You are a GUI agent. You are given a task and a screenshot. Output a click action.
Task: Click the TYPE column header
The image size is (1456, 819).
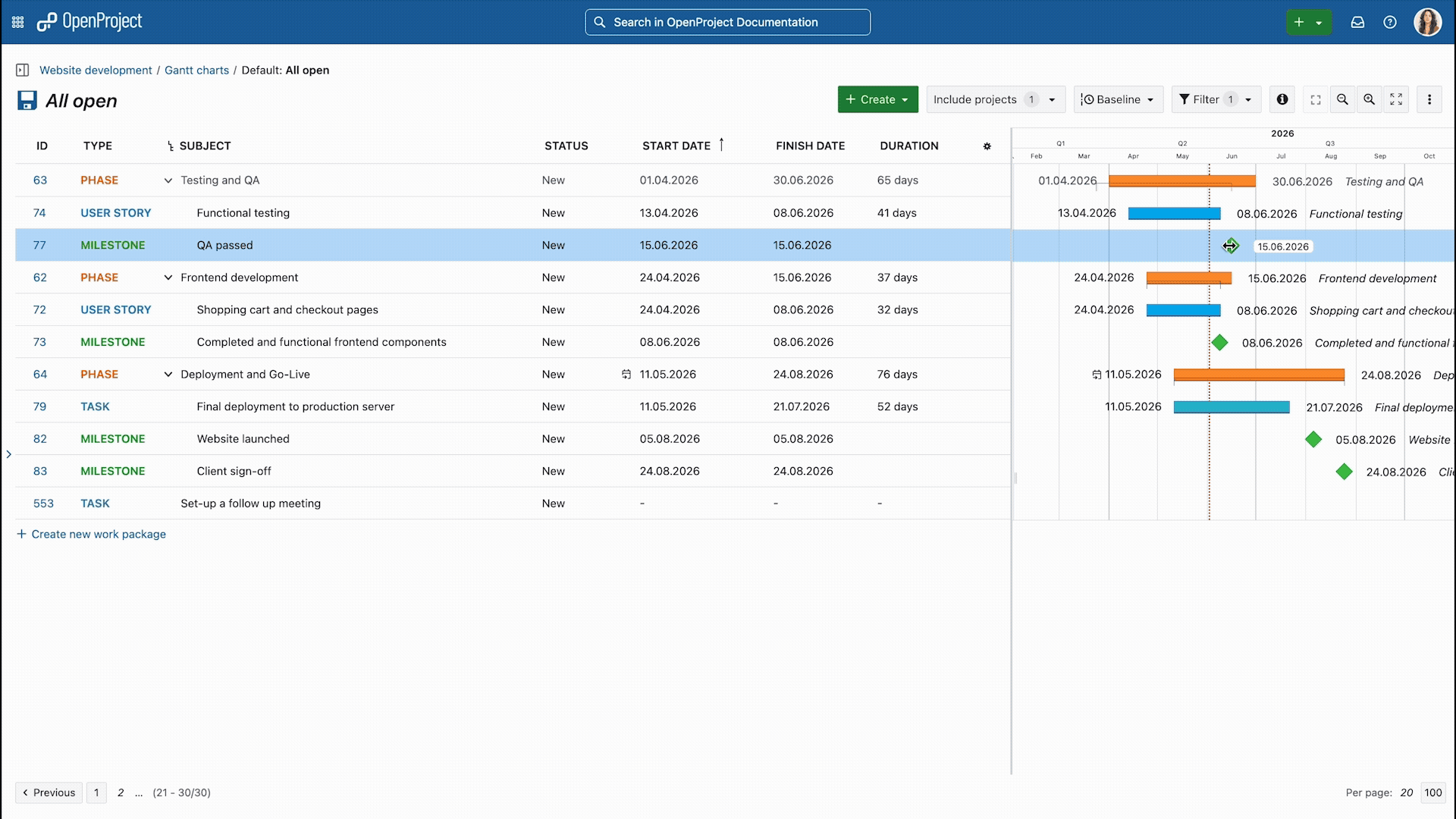(x=98, y=146)
